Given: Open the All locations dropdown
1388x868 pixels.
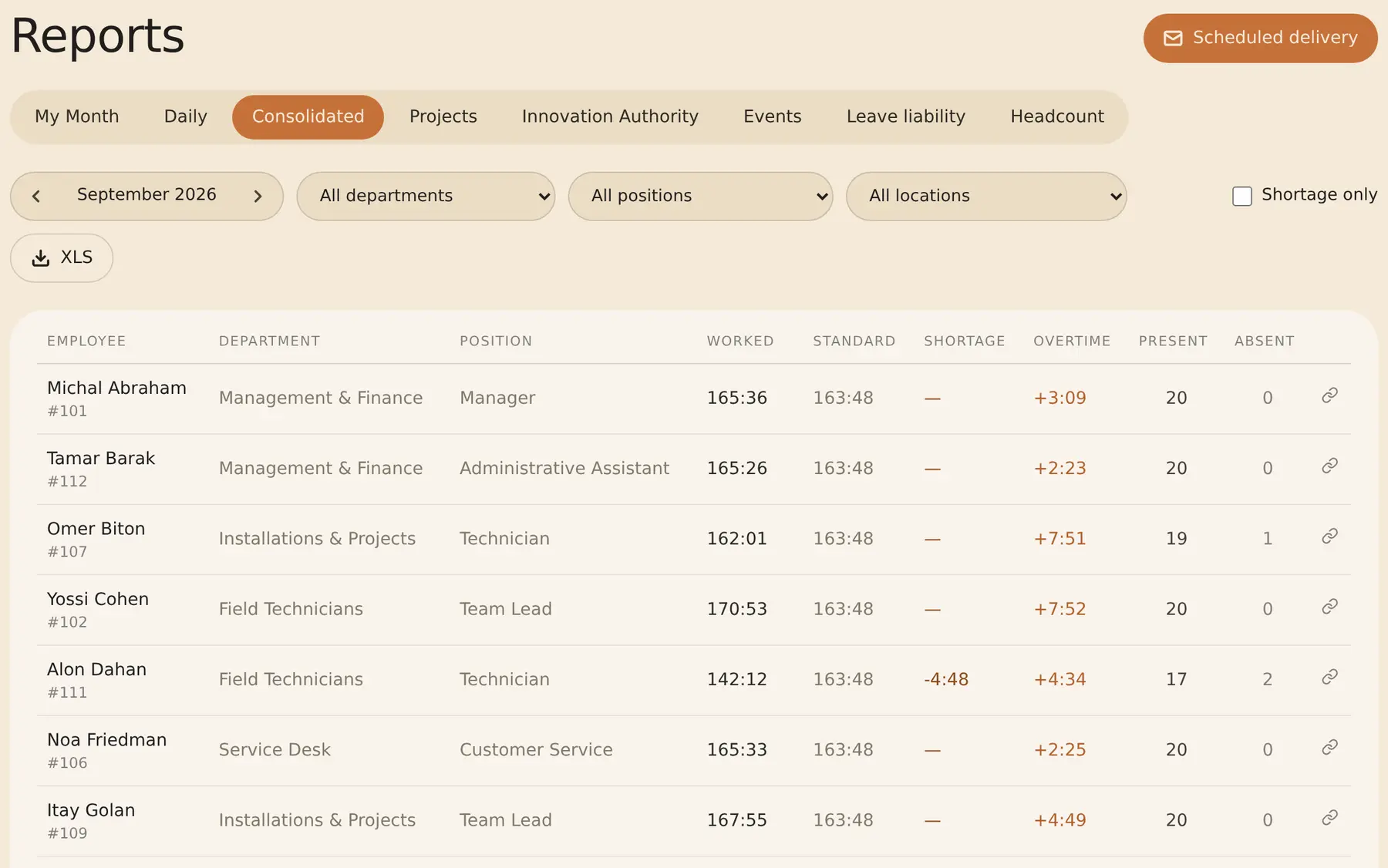Looking at the screenshot, I should 986,196.
